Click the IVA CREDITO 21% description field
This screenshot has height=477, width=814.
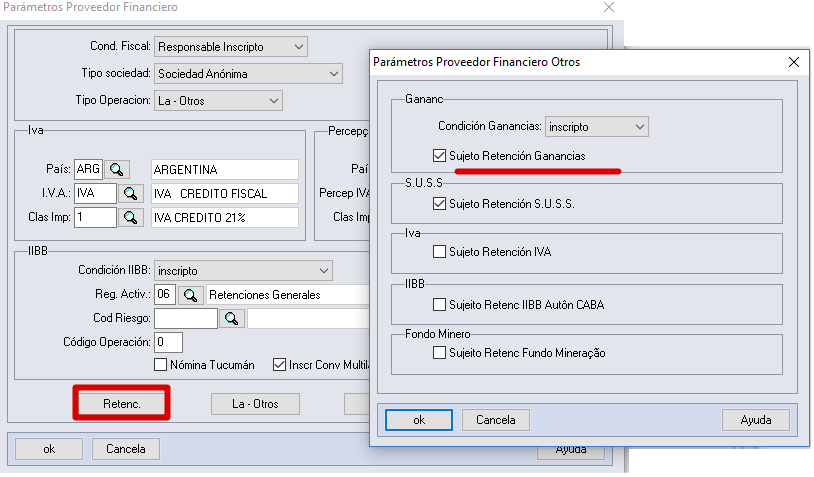[225, 217]
